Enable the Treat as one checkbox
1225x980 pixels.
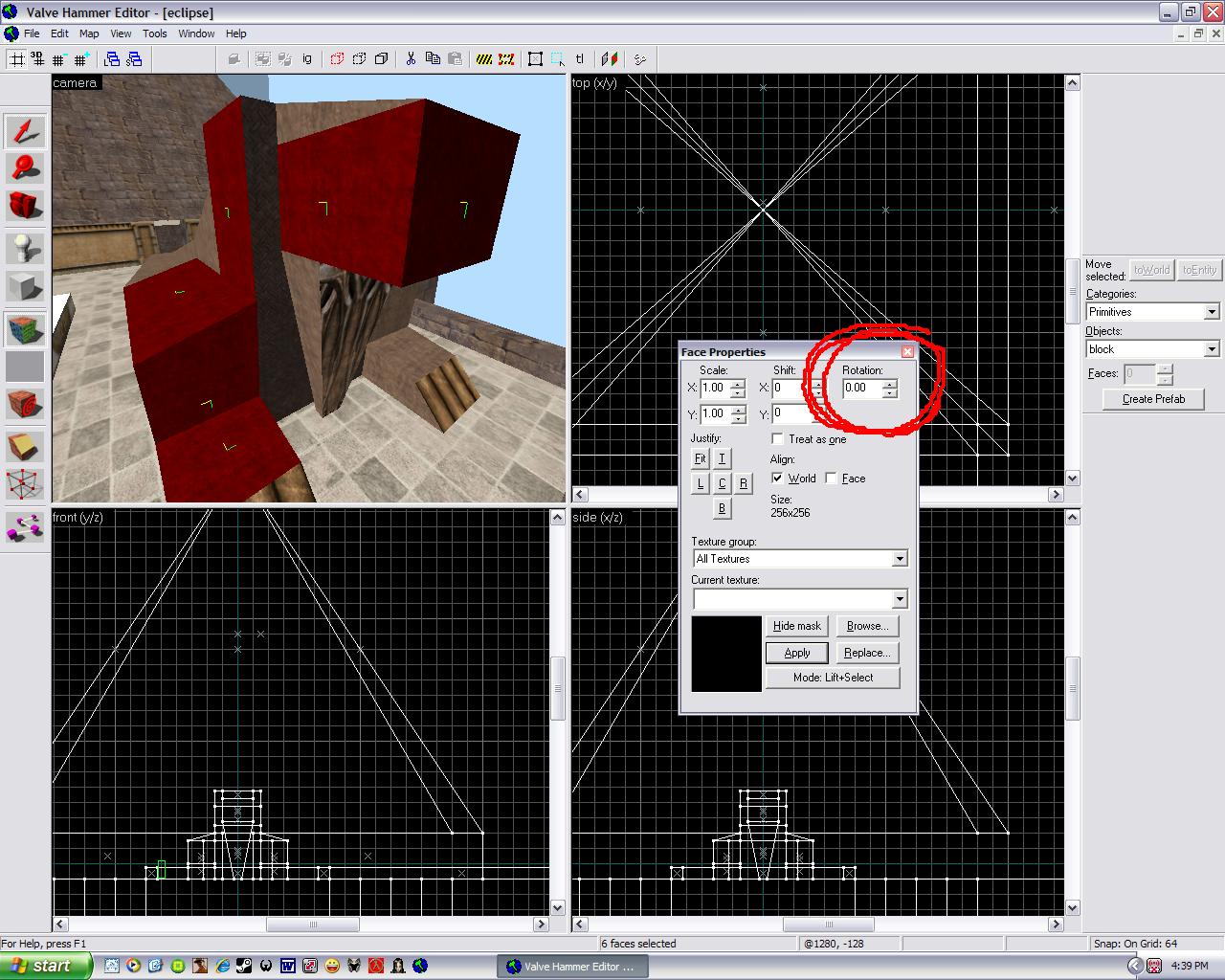click(x=778, y=439)
